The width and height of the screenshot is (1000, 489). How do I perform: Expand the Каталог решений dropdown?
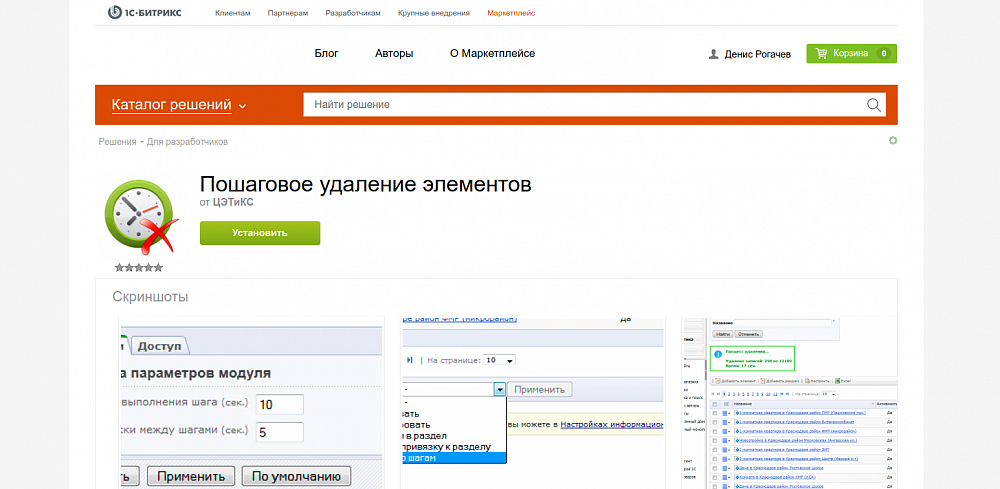(x=179, y=105)
